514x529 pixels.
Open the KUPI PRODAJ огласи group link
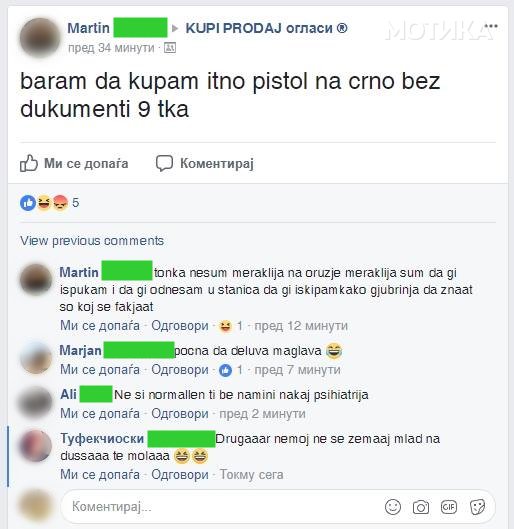tap(266, 28)
